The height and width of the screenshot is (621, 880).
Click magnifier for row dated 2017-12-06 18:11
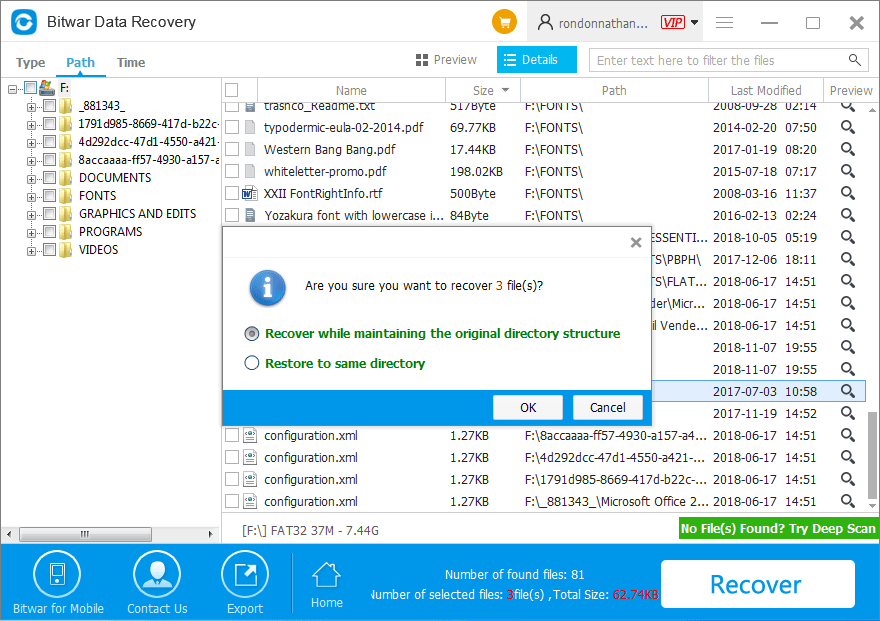click(847, 259)
